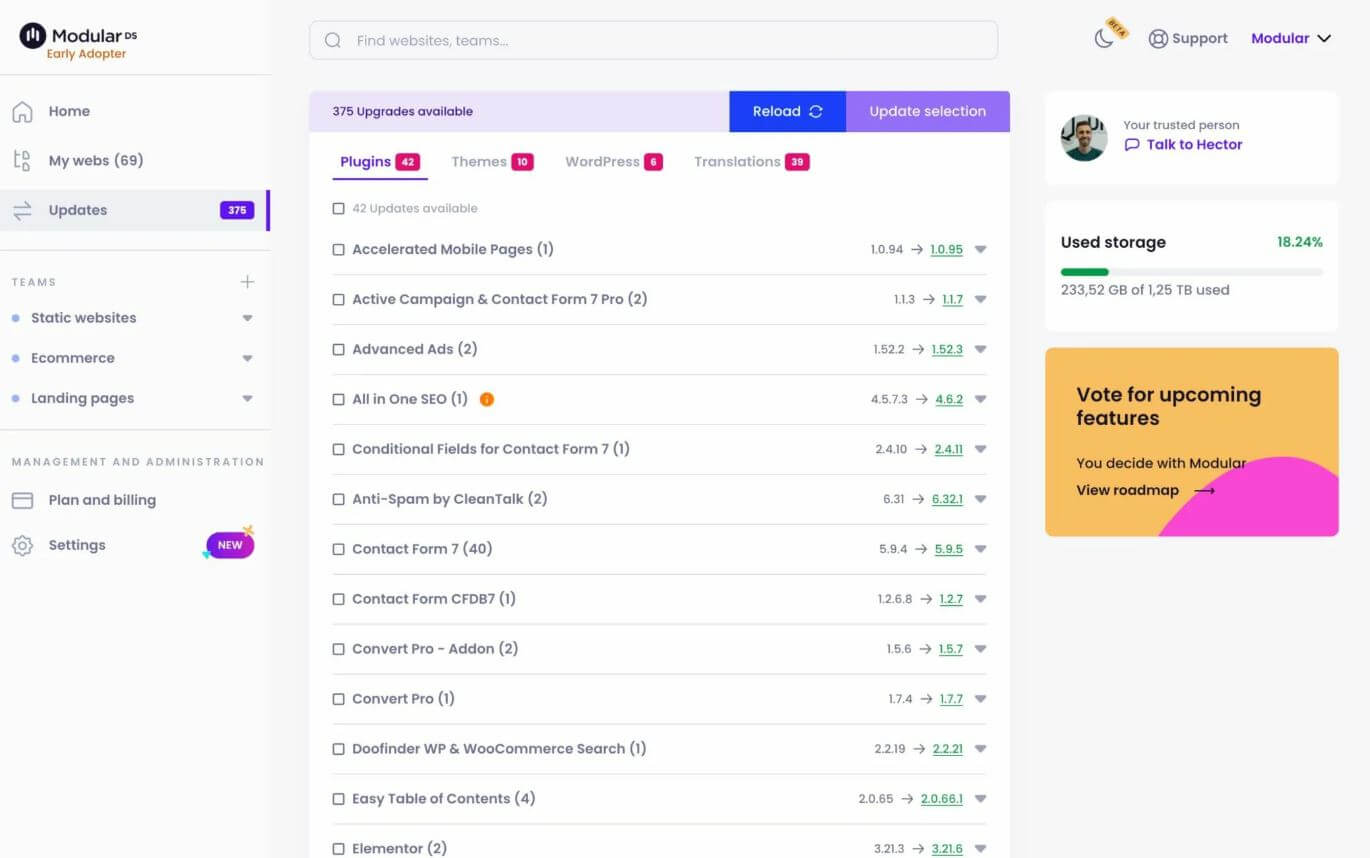The width and height of the screenshot is (1370, 858).
Task: Click the refresh icon in Reload button
Action: pyautogui.click(x=816, y=111)
